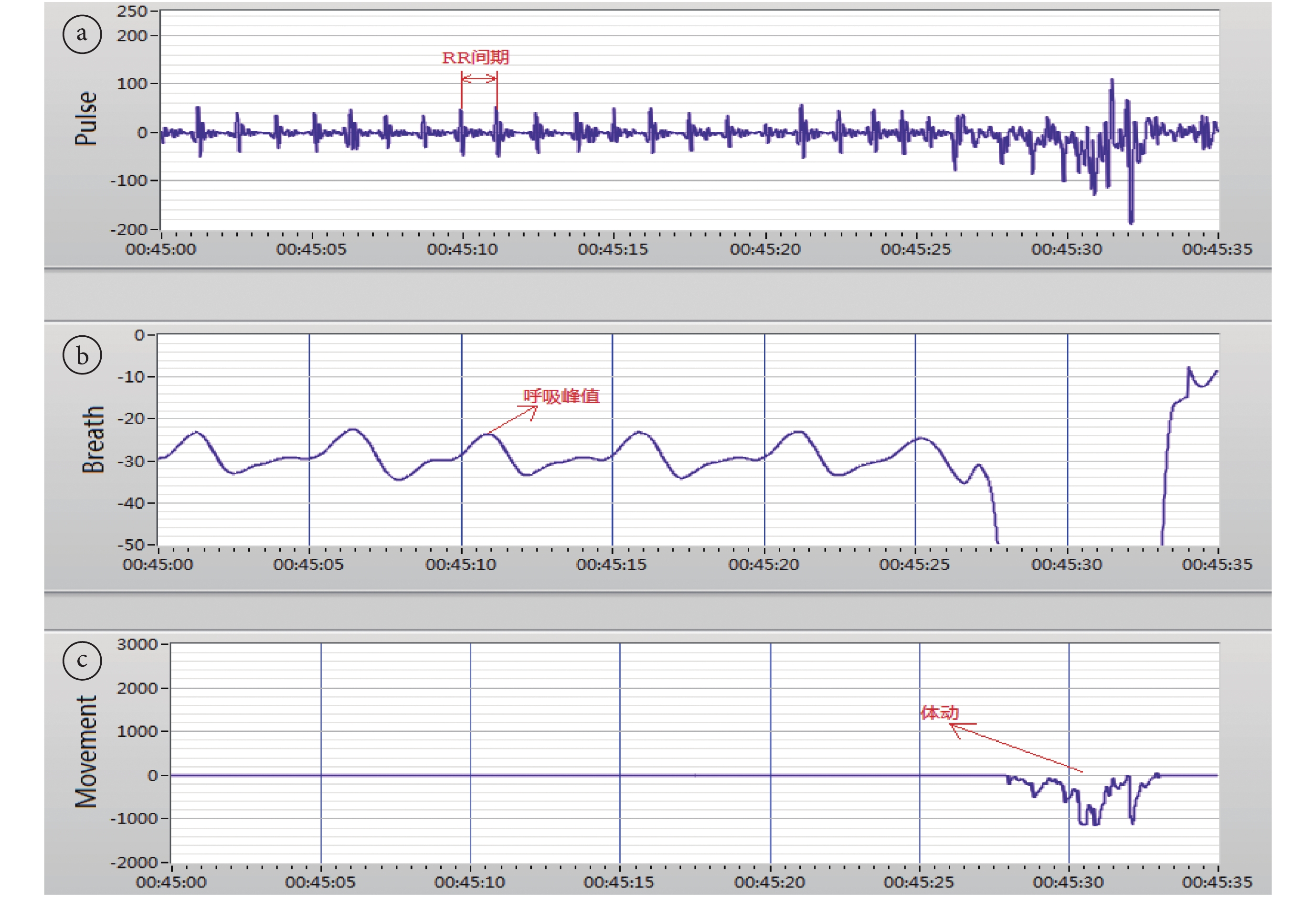Image resolution: width=1316 pixels, height=897 pixels.
Task: Select the 2000 tick on the Movement axis
Action: coord(138,688)
